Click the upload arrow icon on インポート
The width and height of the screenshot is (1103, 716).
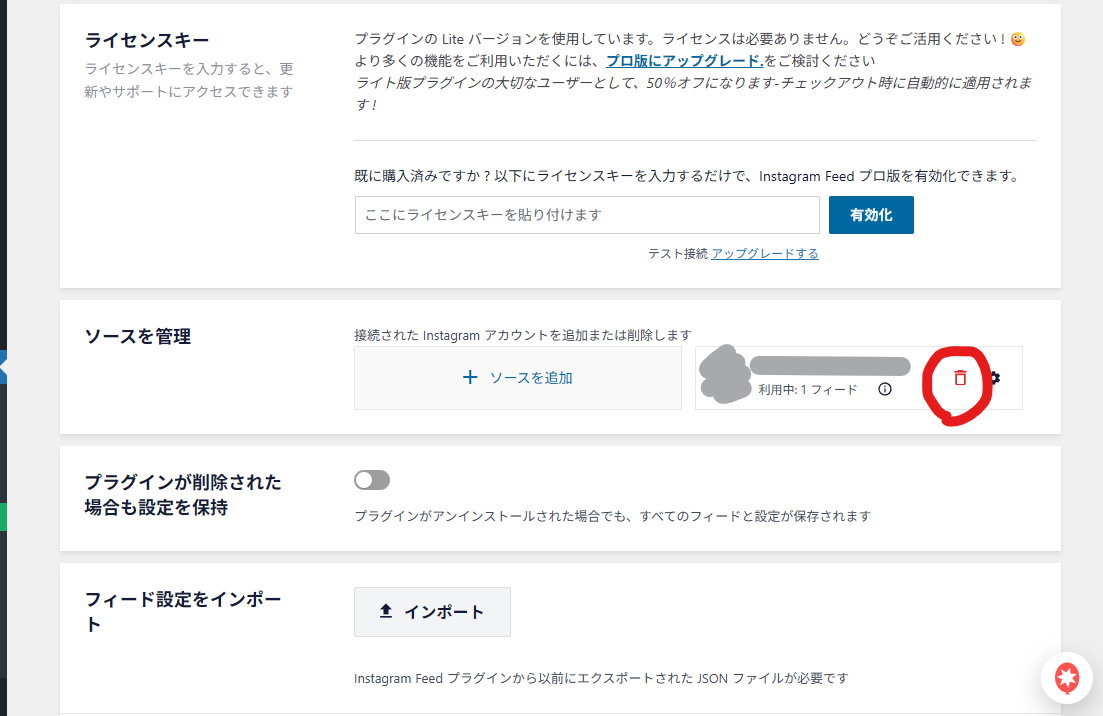[386, 612]
